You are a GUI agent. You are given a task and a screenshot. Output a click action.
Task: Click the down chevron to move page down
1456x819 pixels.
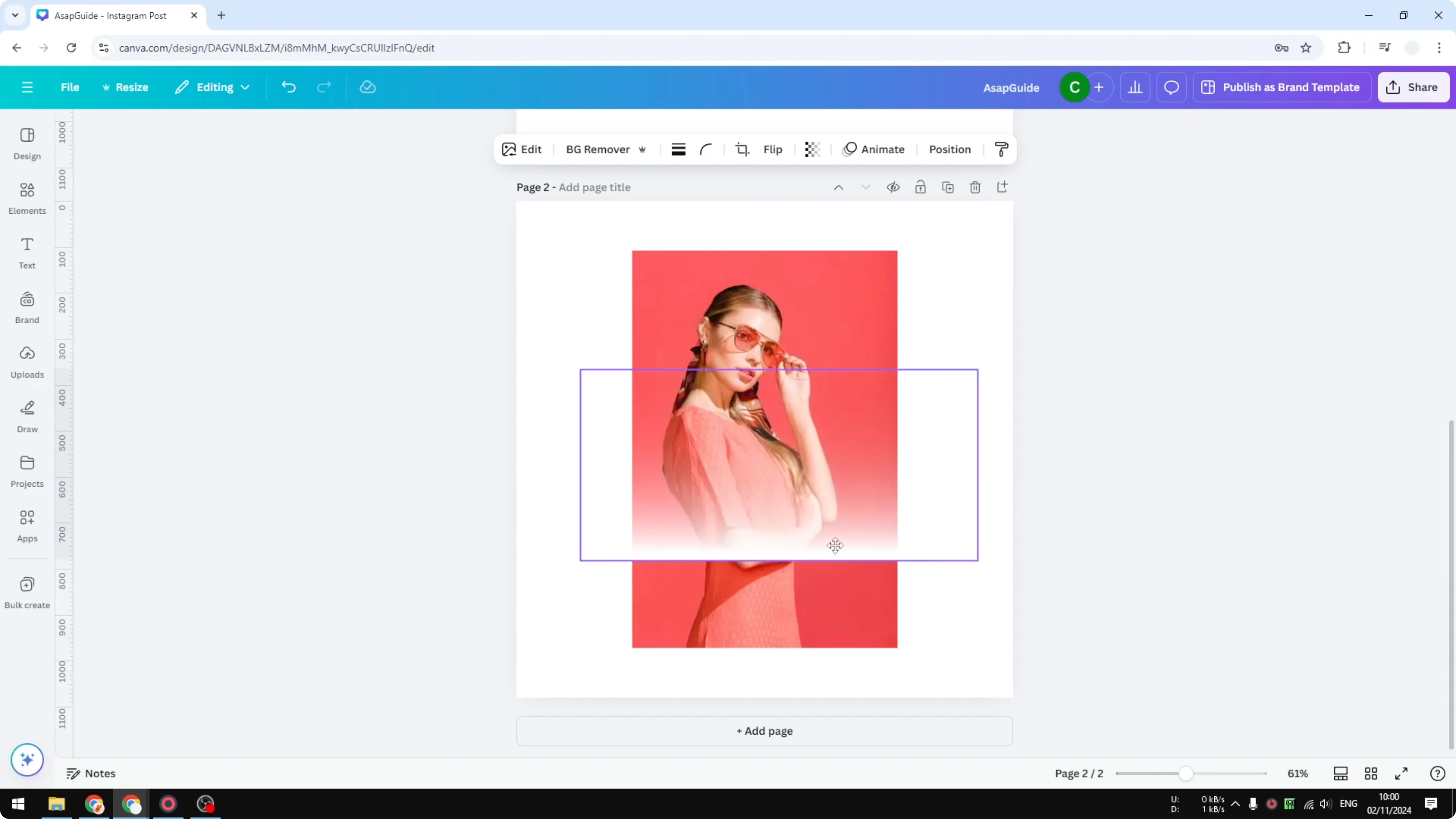point(865,187)
